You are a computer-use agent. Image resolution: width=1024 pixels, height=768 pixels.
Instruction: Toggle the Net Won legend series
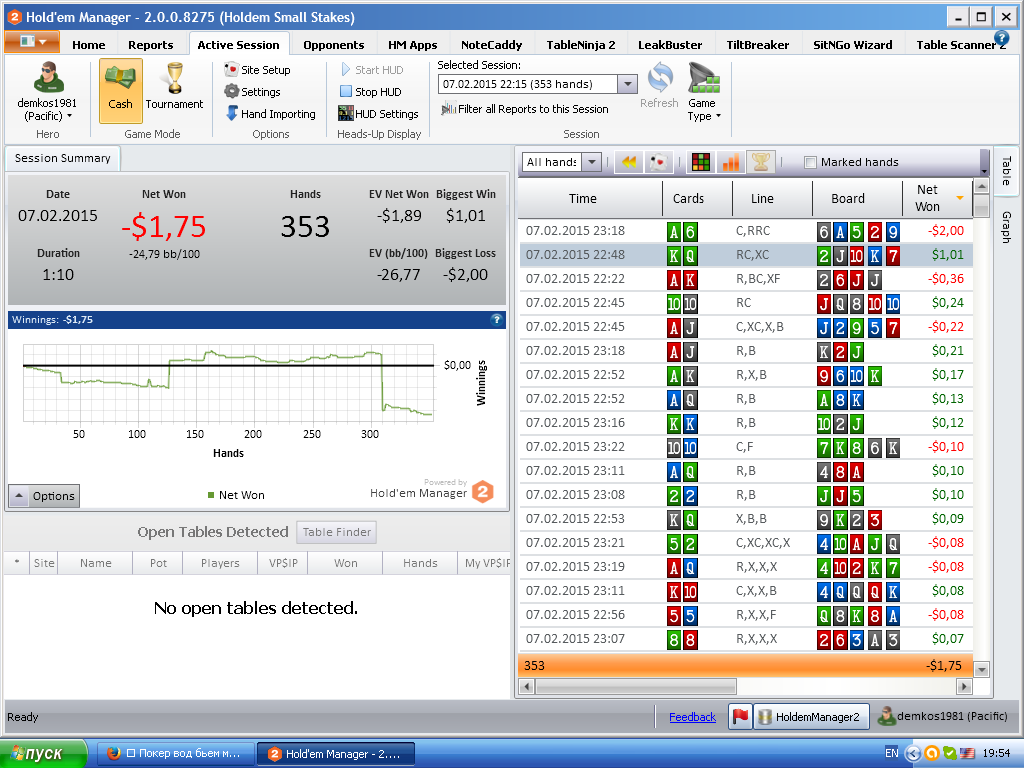(x=236, y=495)
